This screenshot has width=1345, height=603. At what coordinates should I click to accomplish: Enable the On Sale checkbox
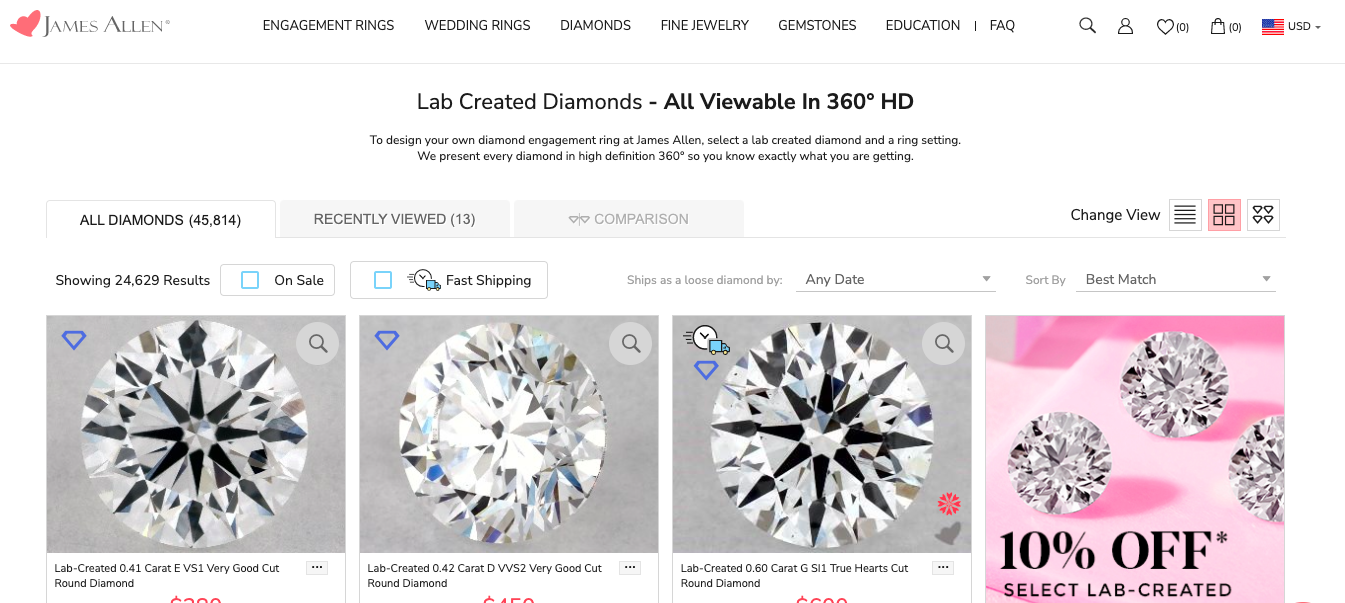point(250,280)
